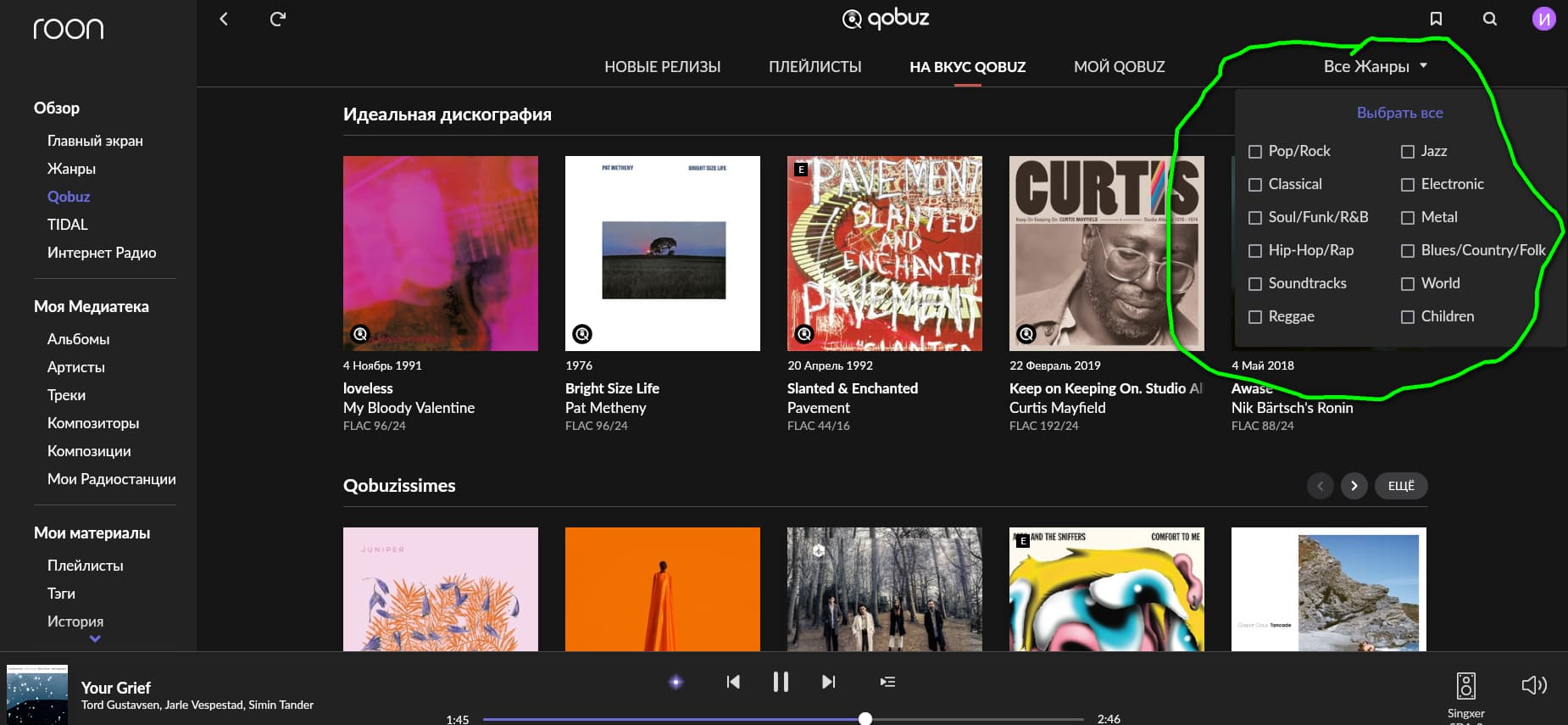The height and width of the screenshot is (725, 1568).
Task: Check the Soundtracks genre box
Action: point(1255,284)
